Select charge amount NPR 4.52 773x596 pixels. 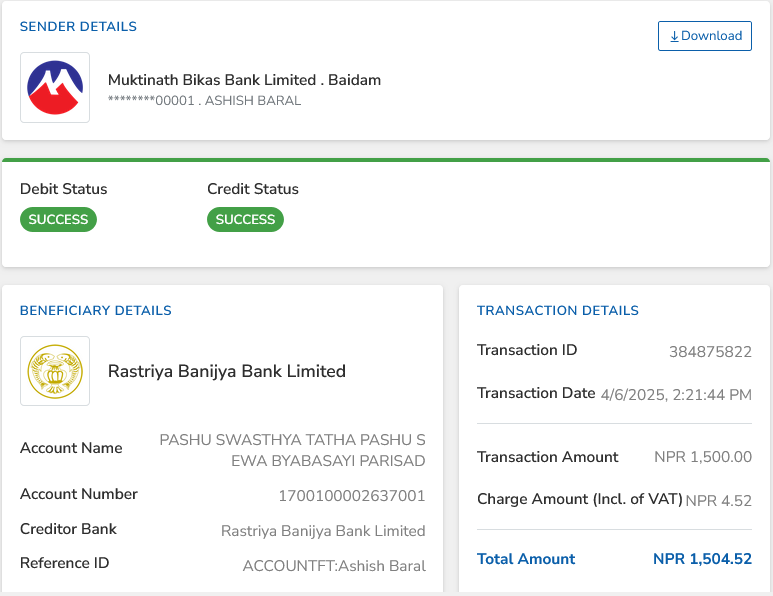point(719,501)
